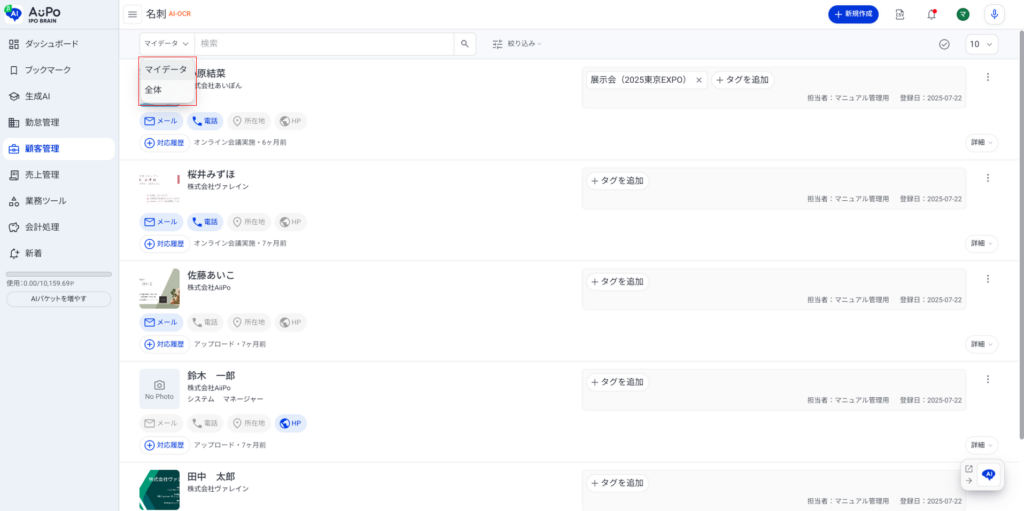Select 全体 from the open dropdown
The height and width of the screenshot is (511, 1024).
153,90
